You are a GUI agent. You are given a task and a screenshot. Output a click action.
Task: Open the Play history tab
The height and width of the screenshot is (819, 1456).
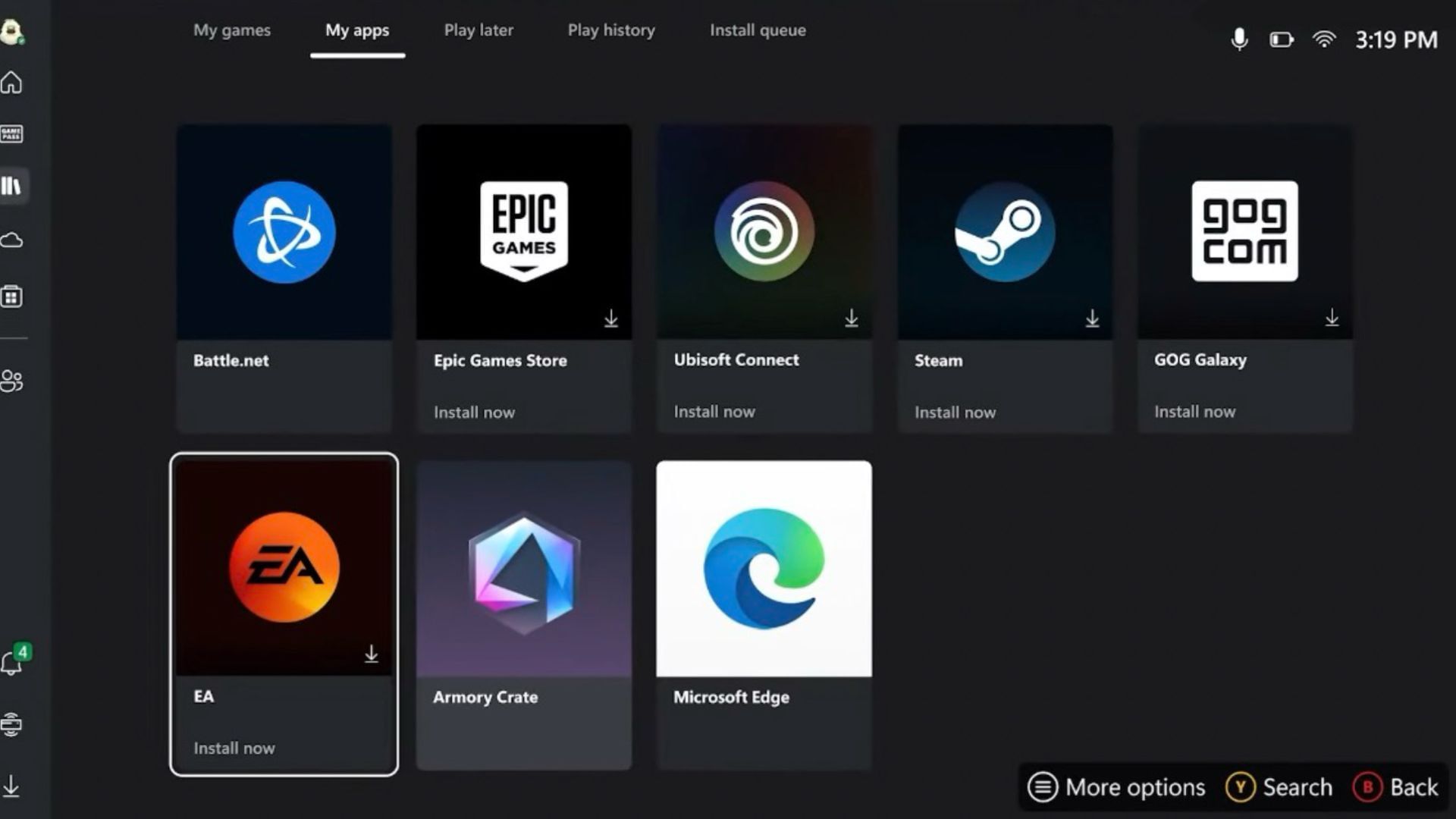(611, 30)
